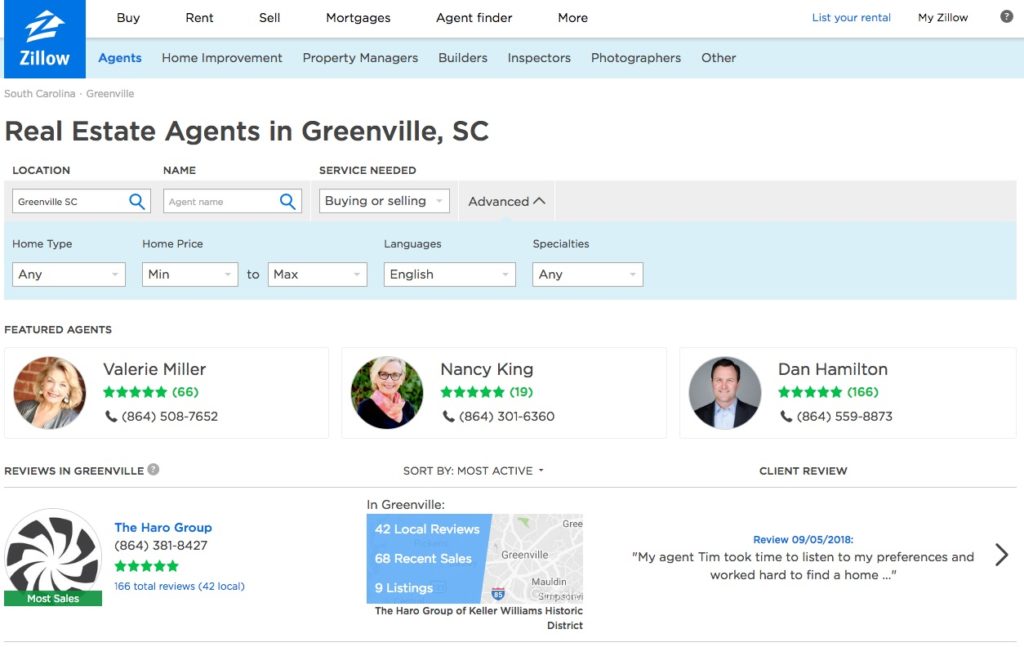This screenshot has width=1024, height=647.
Task: Select the Inspectors tab
Action: click(539, 57)
